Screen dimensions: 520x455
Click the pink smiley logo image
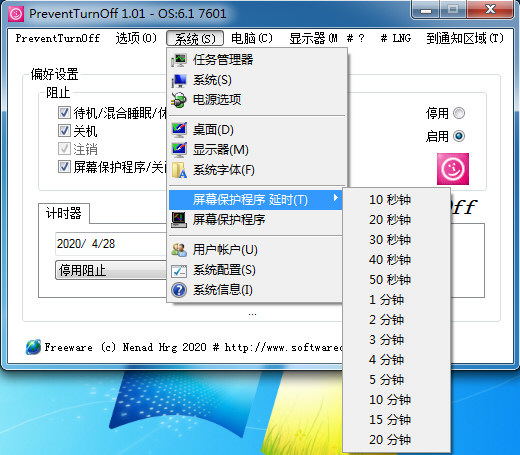[x=453, y=169]
